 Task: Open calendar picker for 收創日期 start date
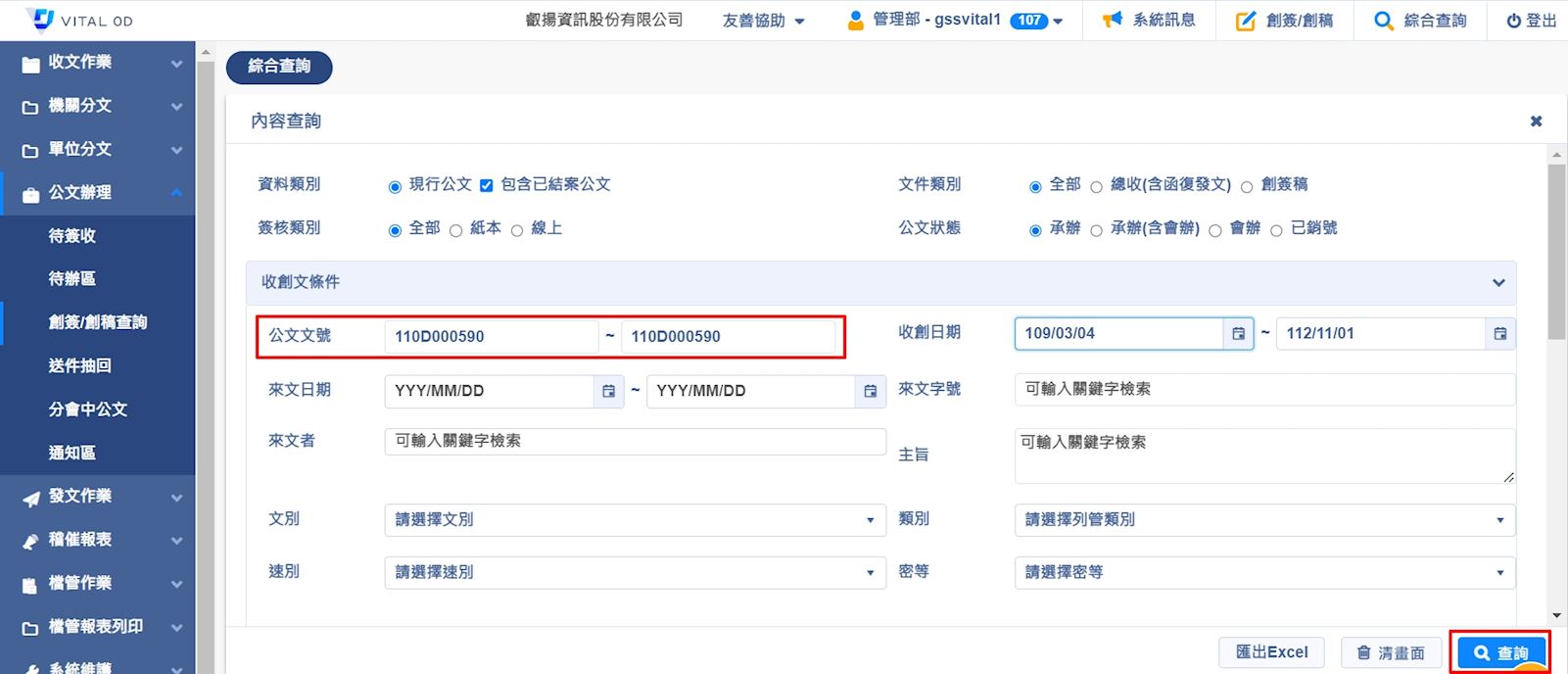click(1238, 334)
